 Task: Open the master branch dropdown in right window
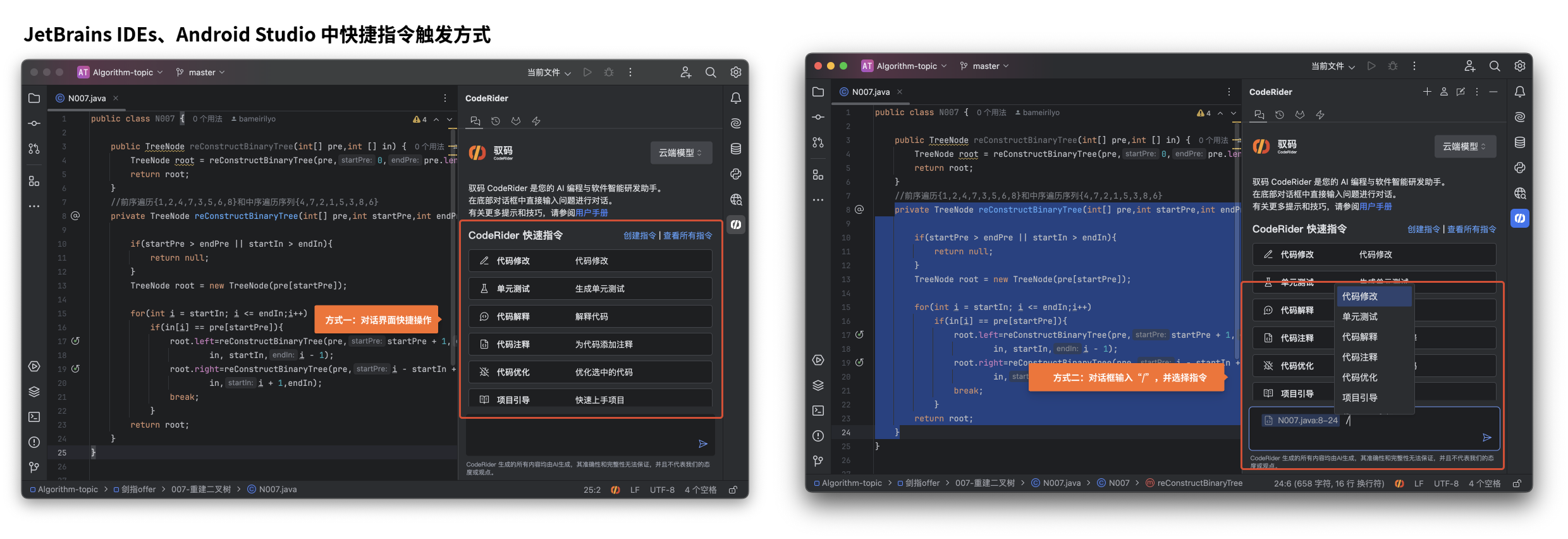coord(984,66)
